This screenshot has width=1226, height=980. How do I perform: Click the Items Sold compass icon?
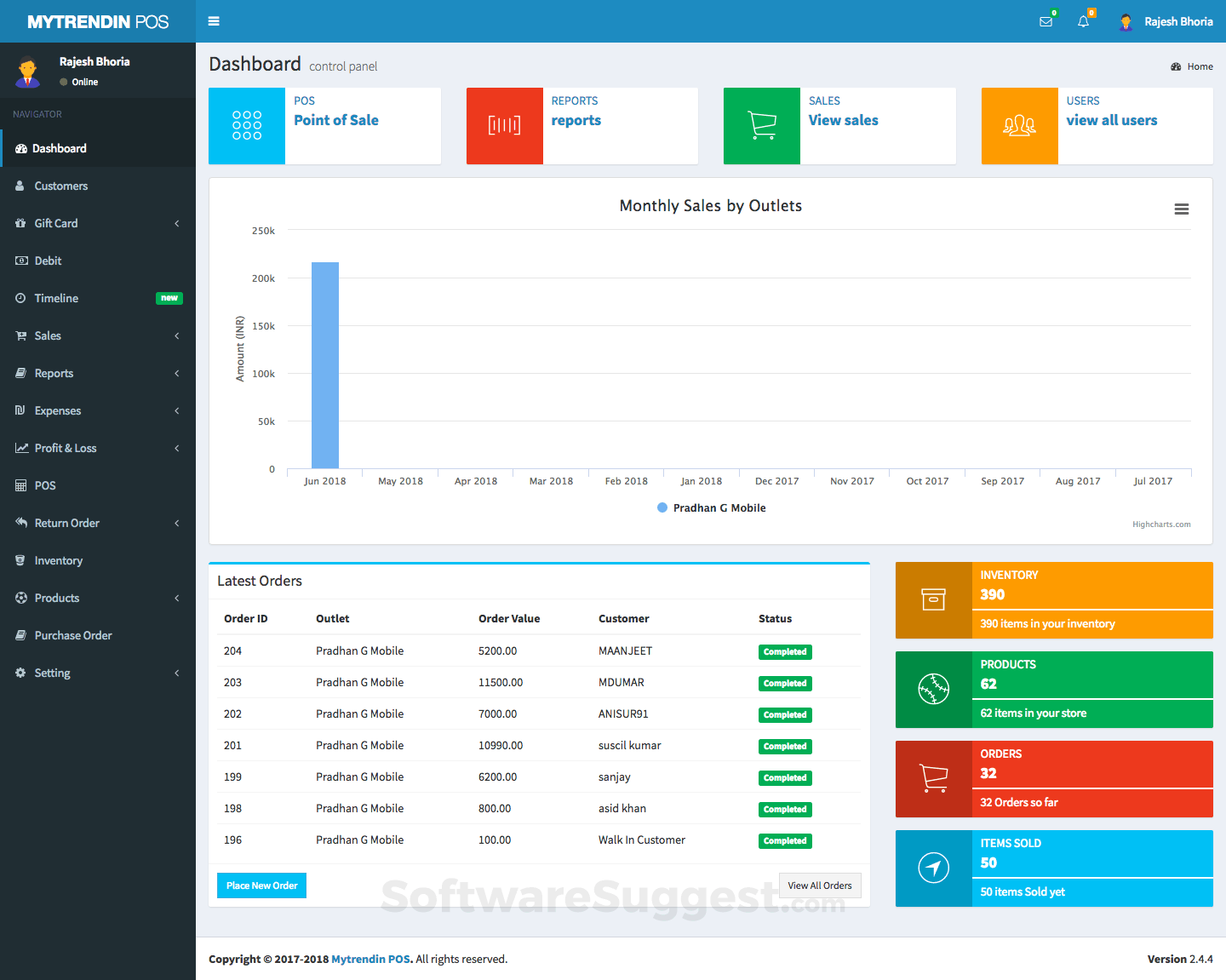click(x=933, y=868)
